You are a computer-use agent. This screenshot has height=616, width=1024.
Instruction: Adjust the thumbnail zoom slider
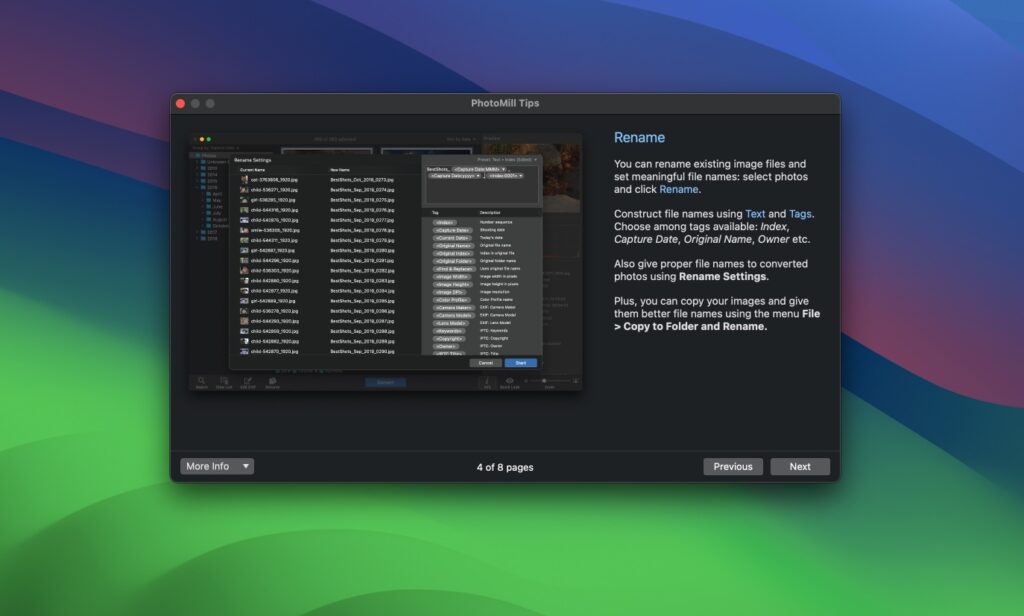(546, 381)
